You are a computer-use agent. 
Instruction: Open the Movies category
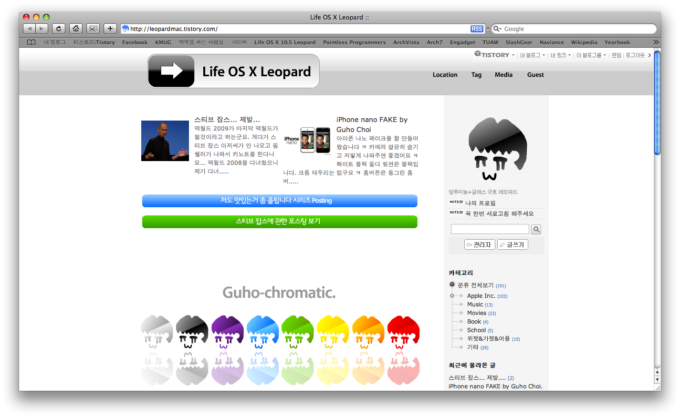coord(477,313)
